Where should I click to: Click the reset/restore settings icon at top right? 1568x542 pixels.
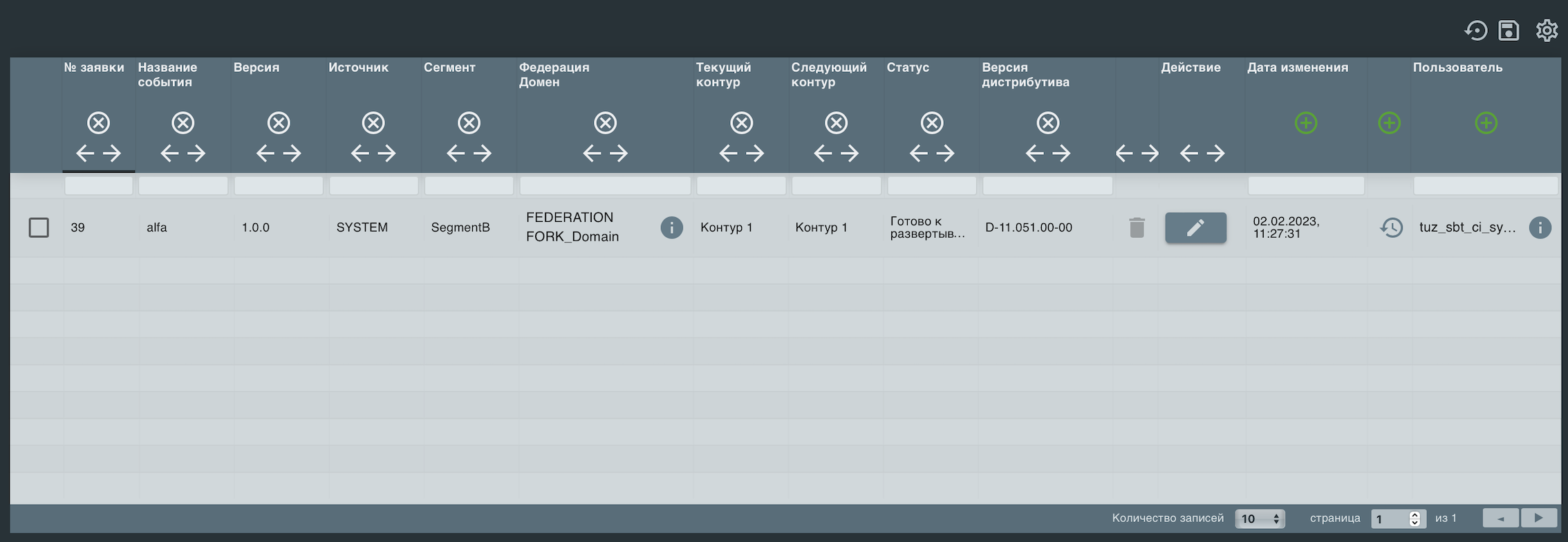pos(1475,30)
